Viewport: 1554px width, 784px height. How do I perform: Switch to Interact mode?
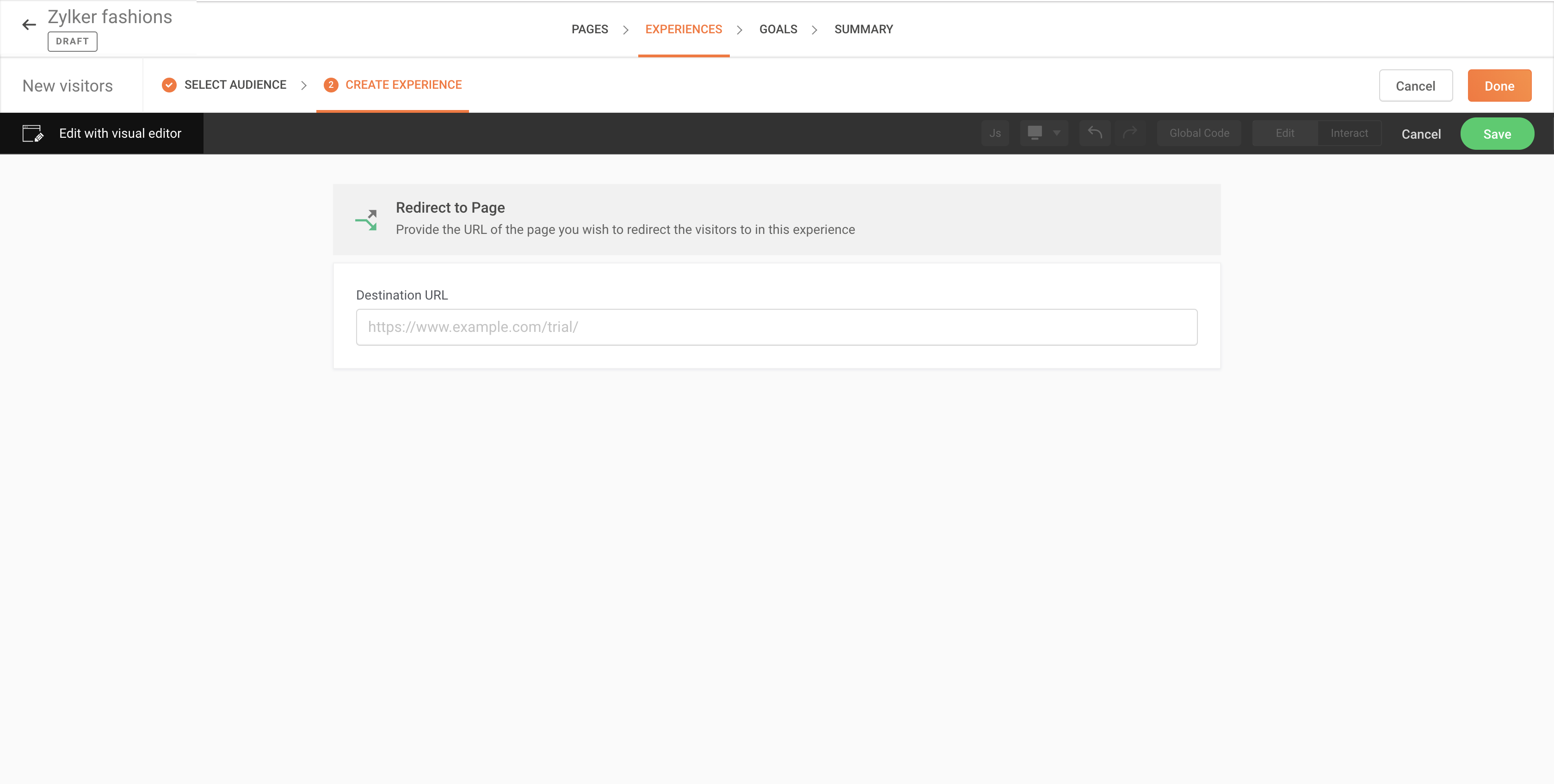coord(1349,133)
